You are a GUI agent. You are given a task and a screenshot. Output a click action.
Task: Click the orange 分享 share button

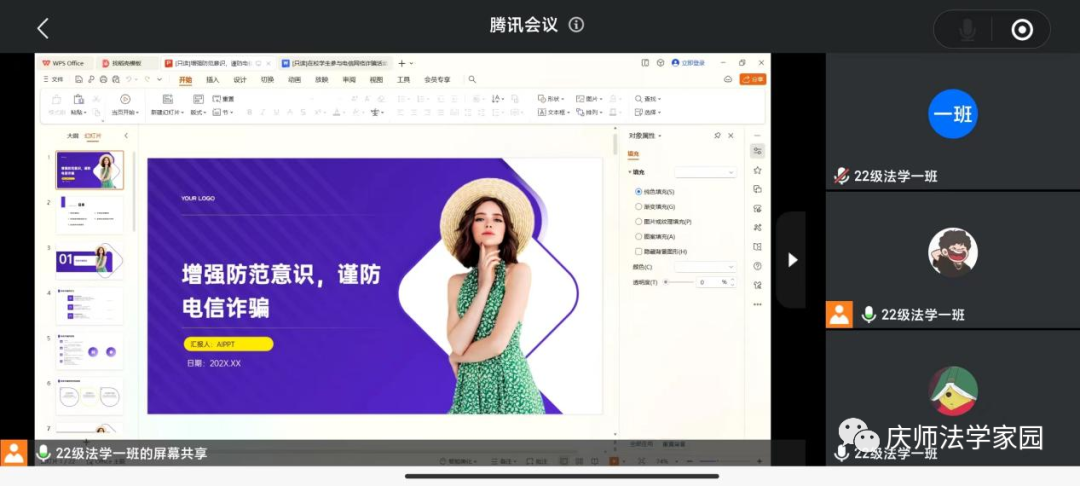[x=752, y=79]
